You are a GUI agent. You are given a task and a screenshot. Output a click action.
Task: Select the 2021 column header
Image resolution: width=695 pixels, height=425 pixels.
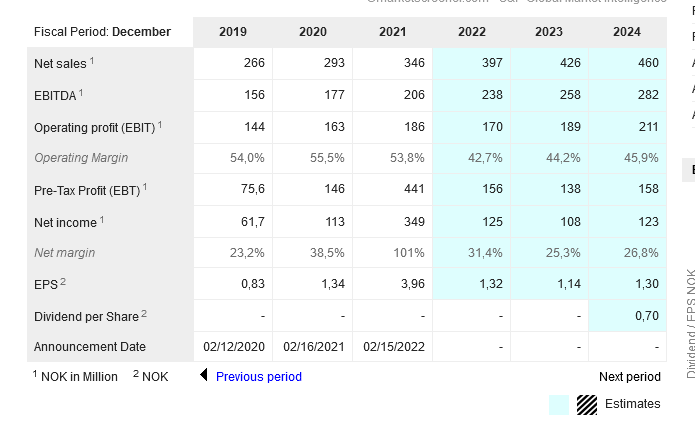click(392, 32)
